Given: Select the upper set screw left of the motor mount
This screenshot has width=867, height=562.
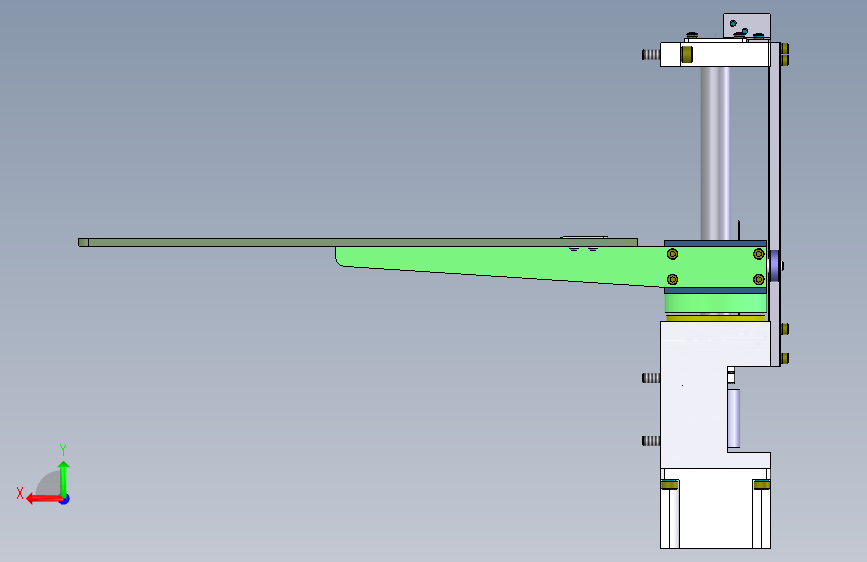Looking at the screenshot, I should click(651, 378).
